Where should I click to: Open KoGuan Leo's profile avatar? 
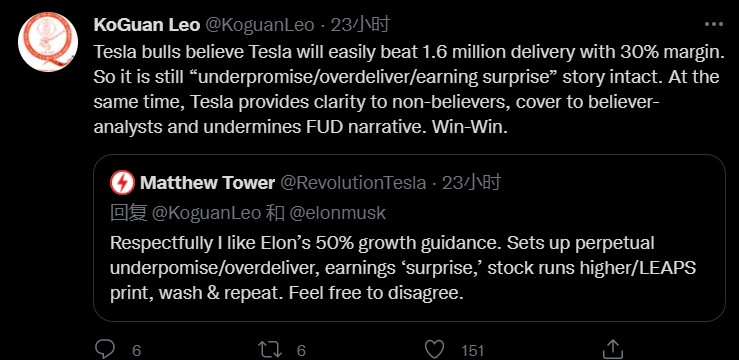(48, 41)
